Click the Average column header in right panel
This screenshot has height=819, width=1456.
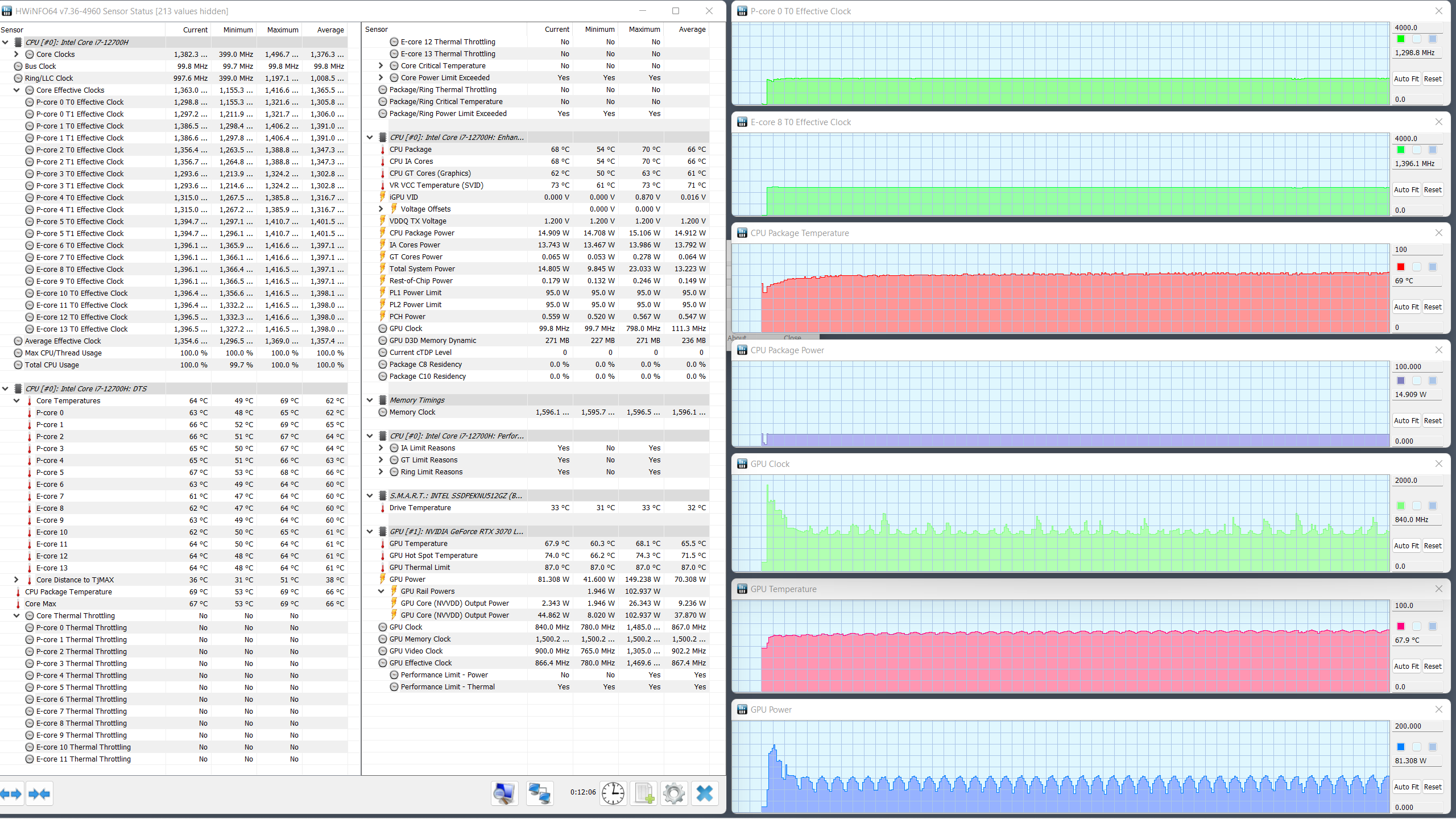(x=692, y=29)
